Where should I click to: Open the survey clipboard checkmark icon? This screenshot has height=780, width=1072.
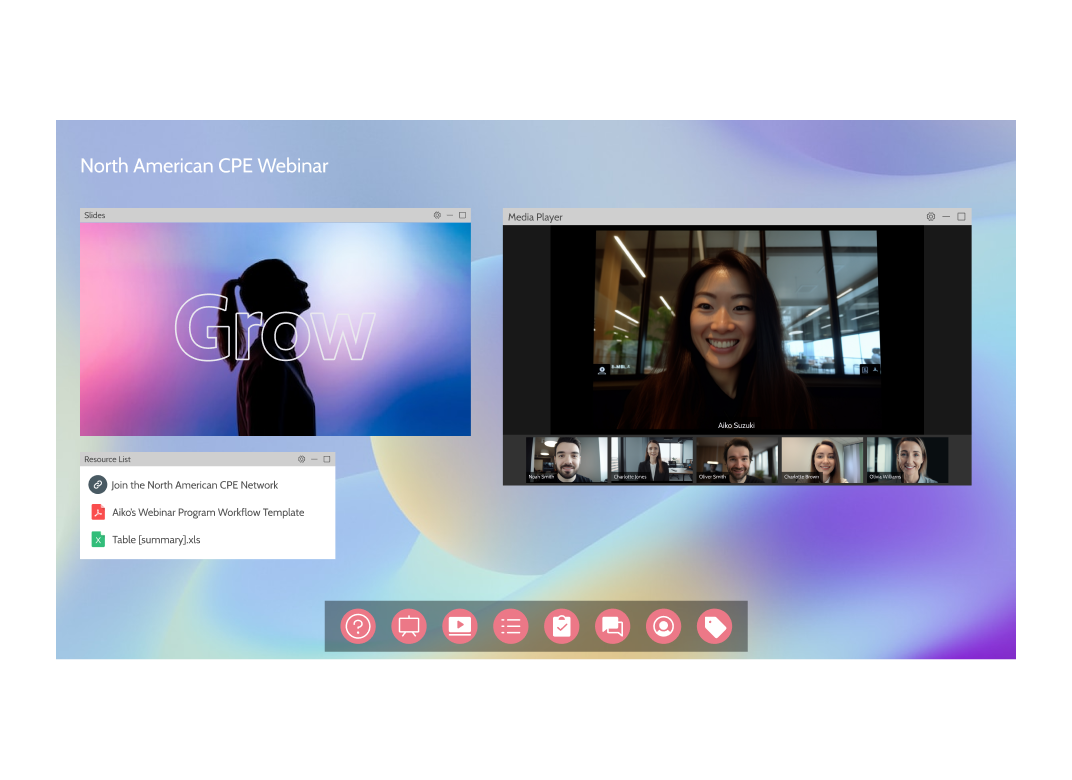(x=561, y=626)
